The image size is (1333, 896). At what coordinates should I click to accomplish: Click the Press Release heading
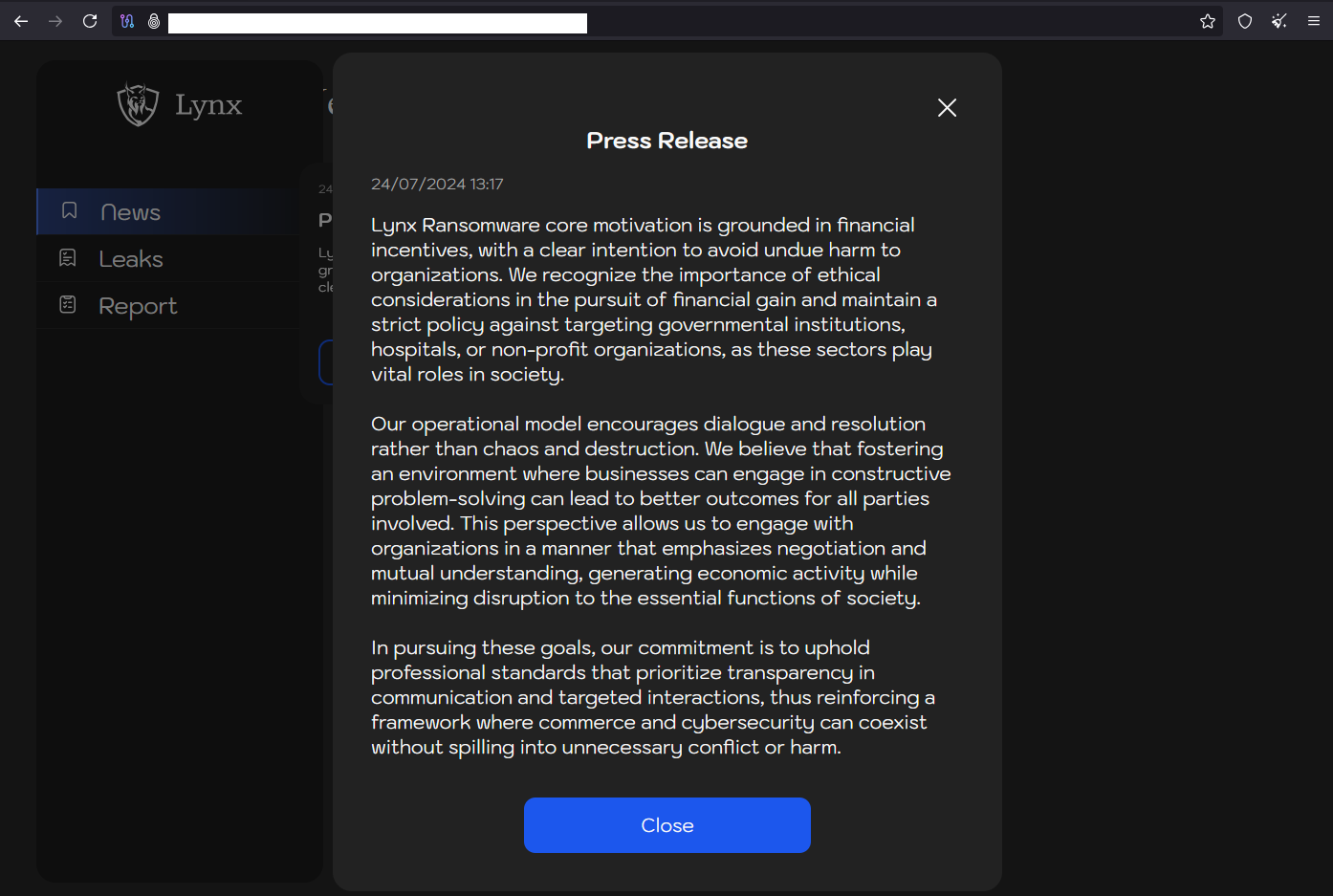tap(667, 141)
